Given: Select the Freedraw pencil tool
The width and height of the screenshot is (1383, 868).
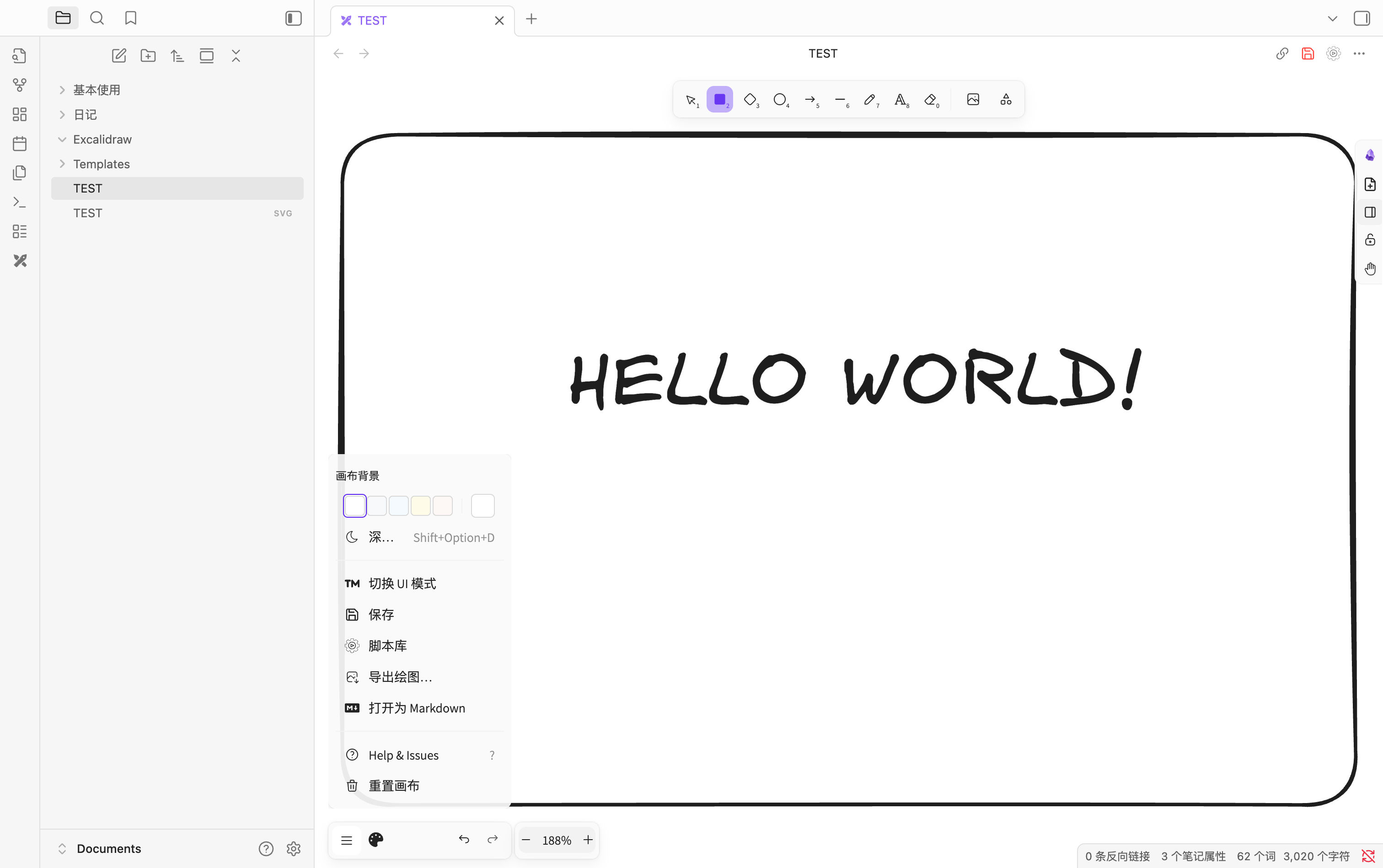Looking at the screenshot, I should point(870,99).
